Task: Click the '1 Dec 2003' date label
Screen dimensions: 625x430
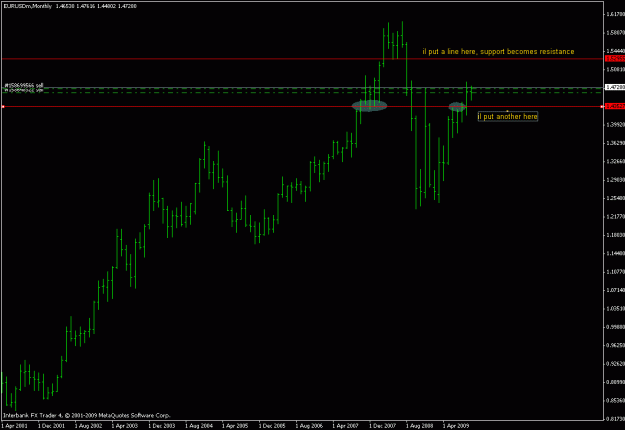Action: point(161,426)
